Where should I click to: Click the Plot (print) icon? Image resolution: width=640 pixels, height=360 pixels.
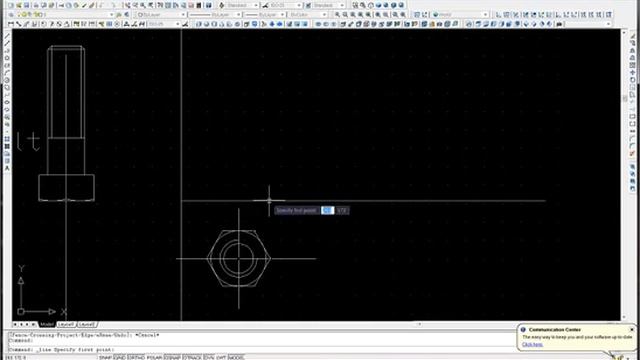pos(36,5)
